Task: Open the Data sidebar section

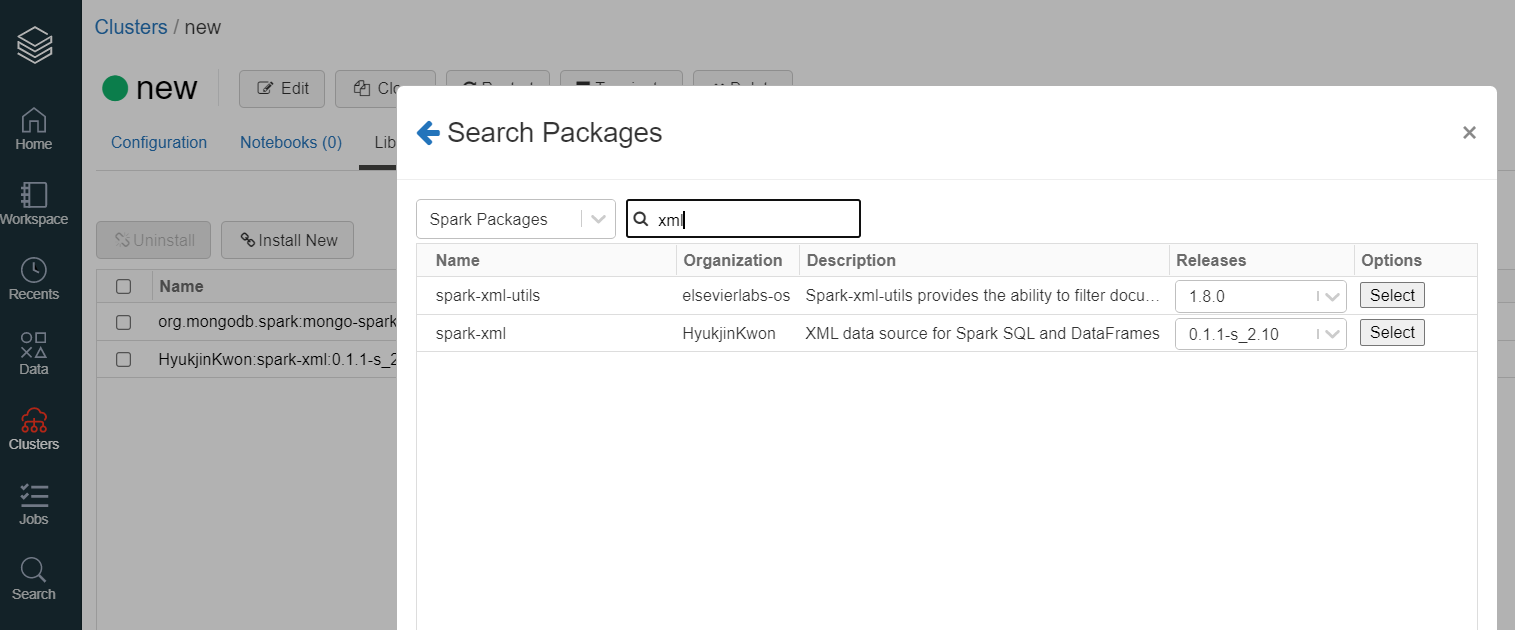Action: (x=33, y=354)
